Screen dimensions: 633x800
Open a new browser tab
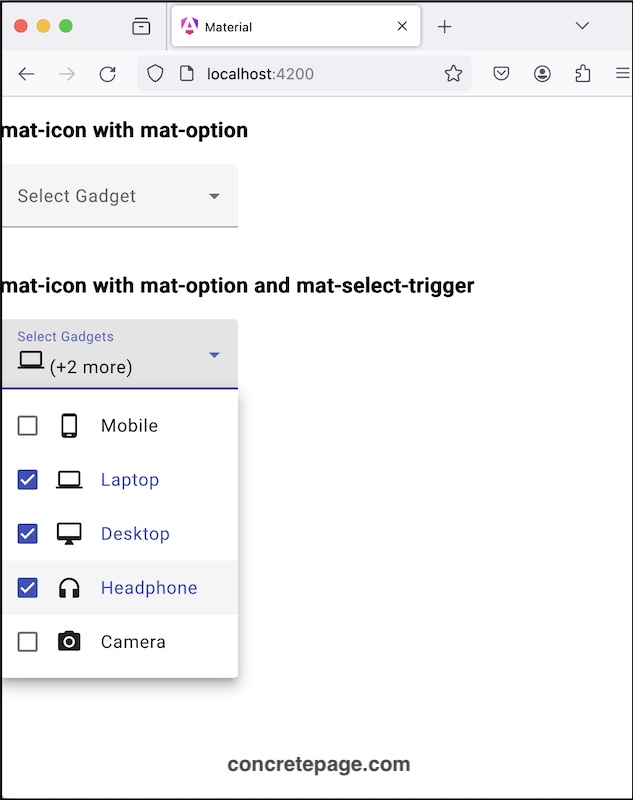click(445, 27)
